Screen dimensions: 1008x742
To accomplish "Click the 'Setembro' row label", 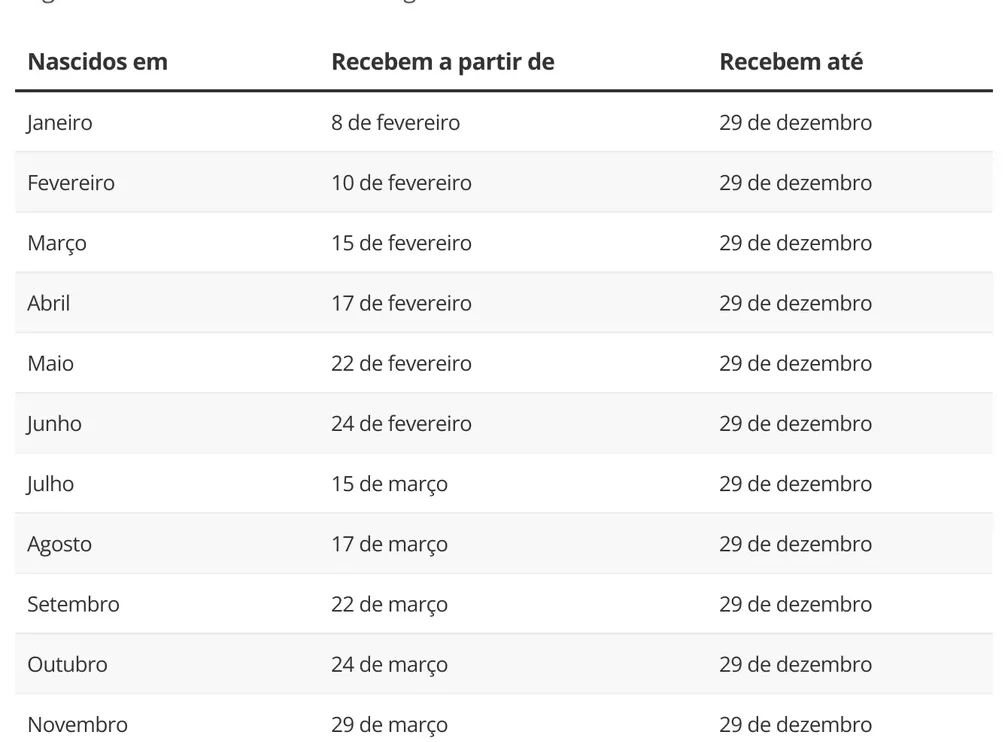I will coord(73,604).
